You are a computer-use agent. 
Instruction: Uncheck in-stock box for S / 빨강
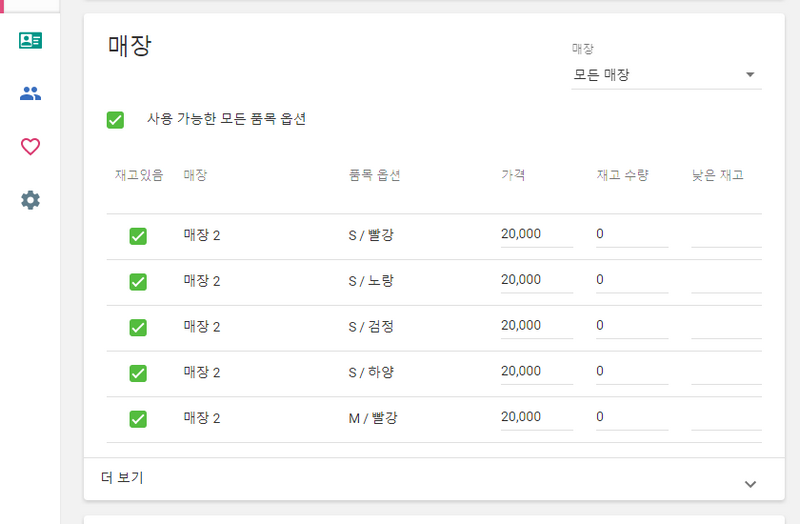coord(138,236)
